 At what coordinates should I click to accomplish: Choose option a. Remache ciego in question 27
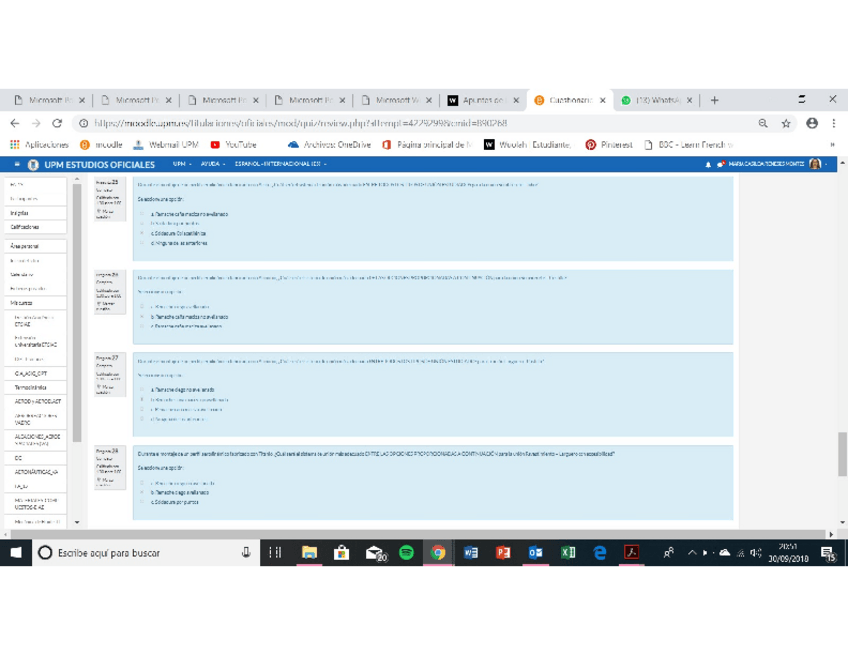tap(142, 390)
